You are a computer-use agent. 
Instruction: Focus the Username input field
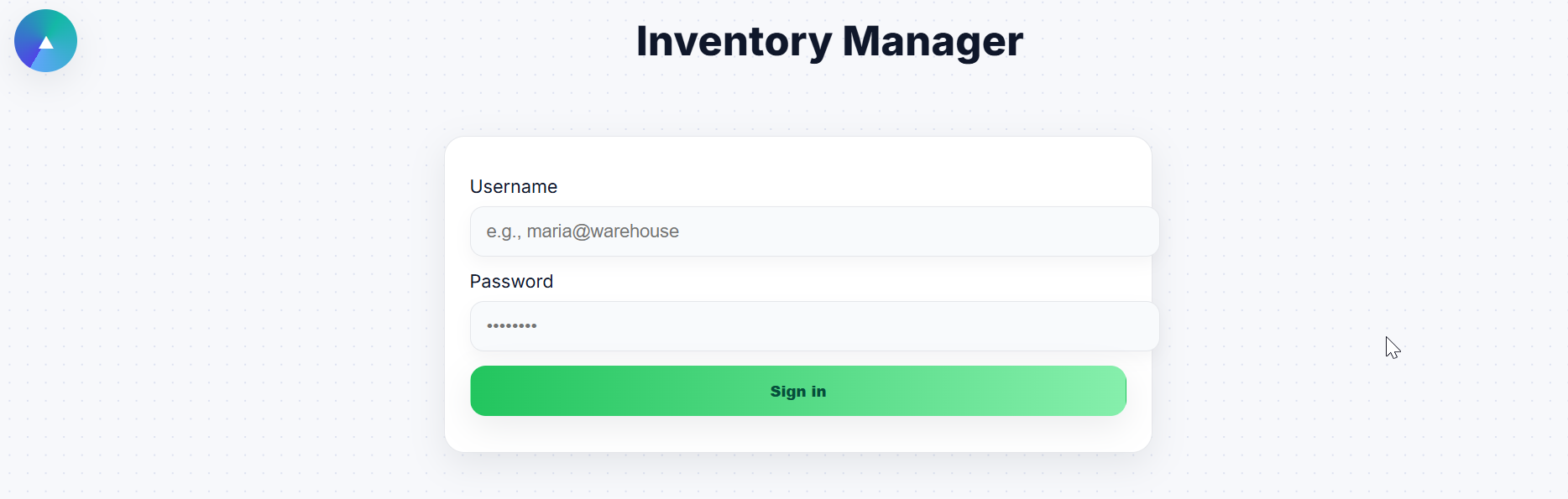click(814, 231)
